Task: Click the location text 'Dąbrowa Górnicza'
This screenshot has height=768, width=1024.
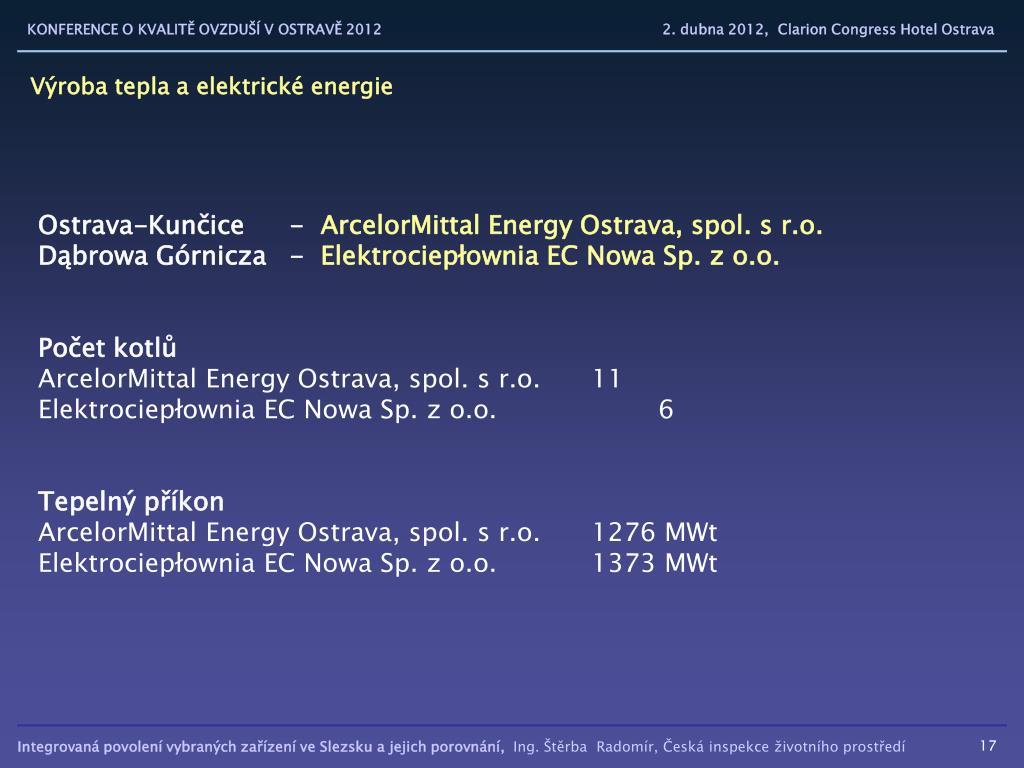Action: 152,256
